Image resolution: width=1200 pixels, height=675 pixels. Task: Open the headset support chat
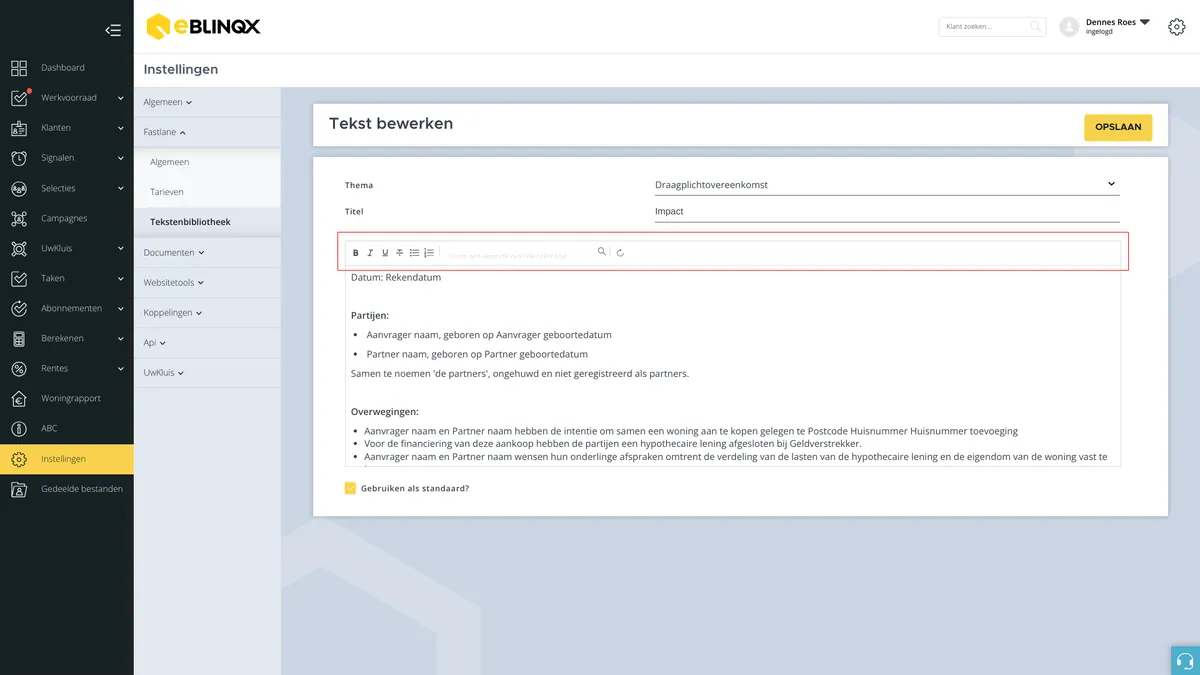pyautogui.click(x=1185, y=660)
